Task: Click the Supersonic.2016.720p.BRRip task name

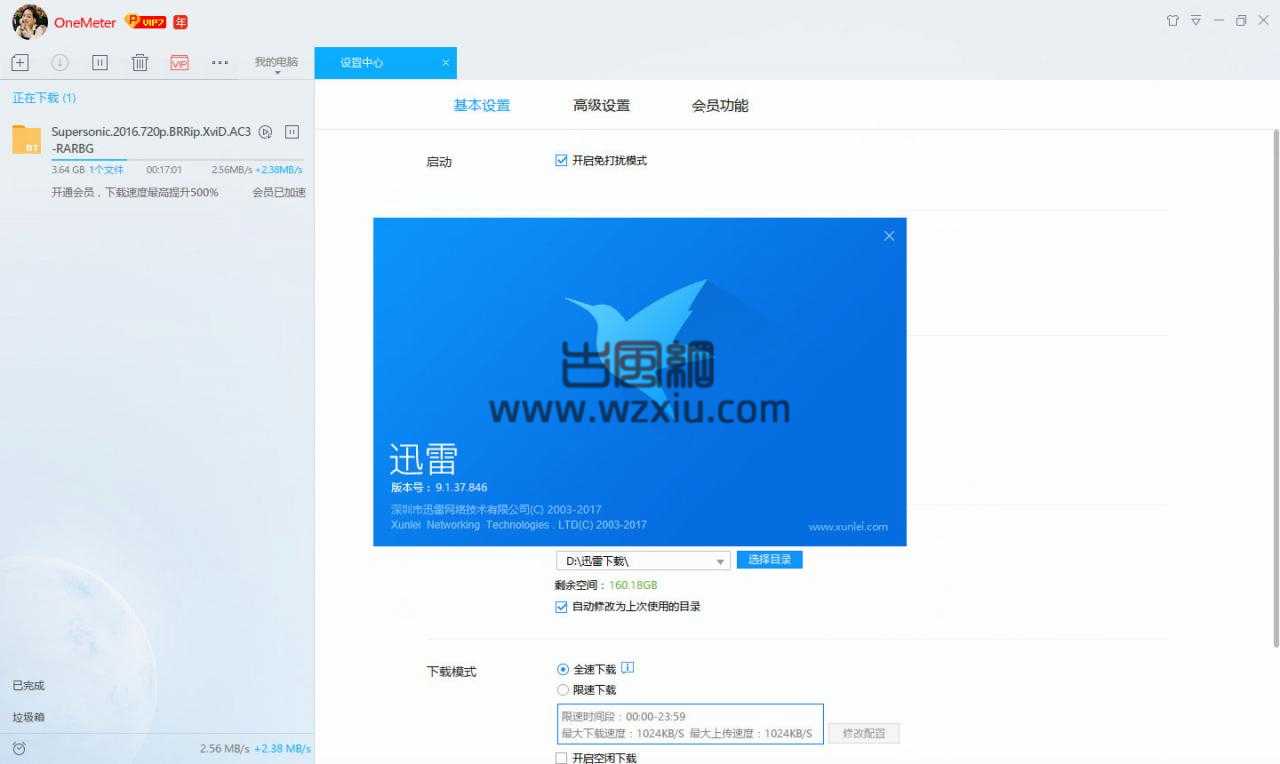Action: (x=151, y=139)
